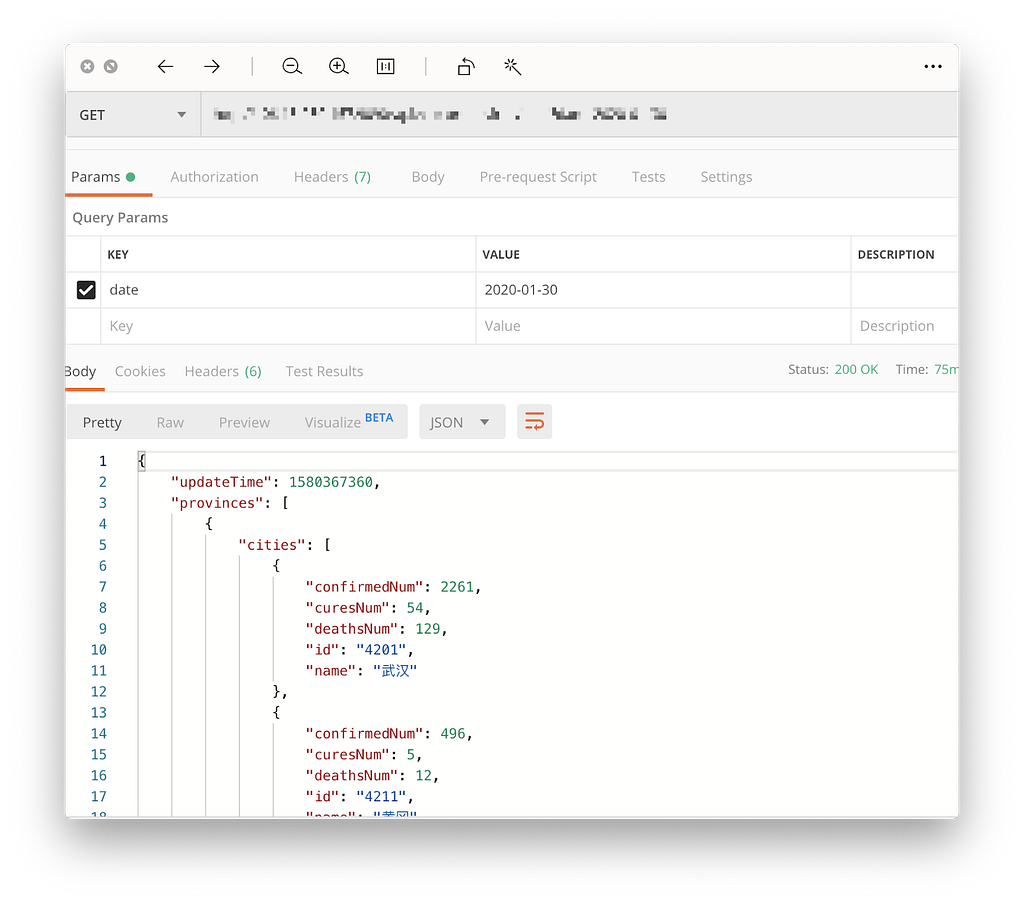Open the GET method dropdown
1024x905 pixels.
pyautogui.click(x=133, y=115)
